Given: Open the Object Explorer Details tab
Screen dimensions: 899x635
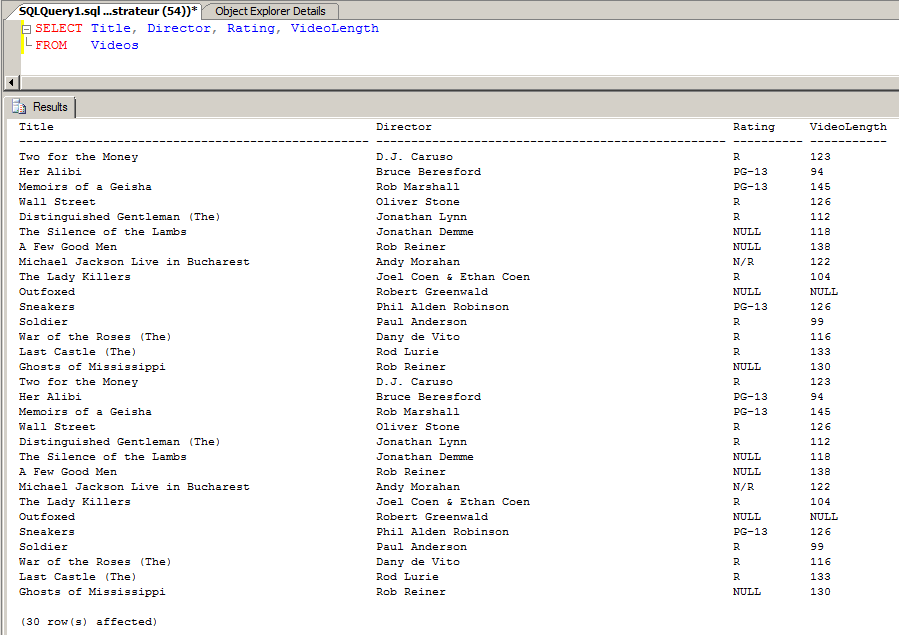Looking at the screenshot, I should tap(270, 11).
